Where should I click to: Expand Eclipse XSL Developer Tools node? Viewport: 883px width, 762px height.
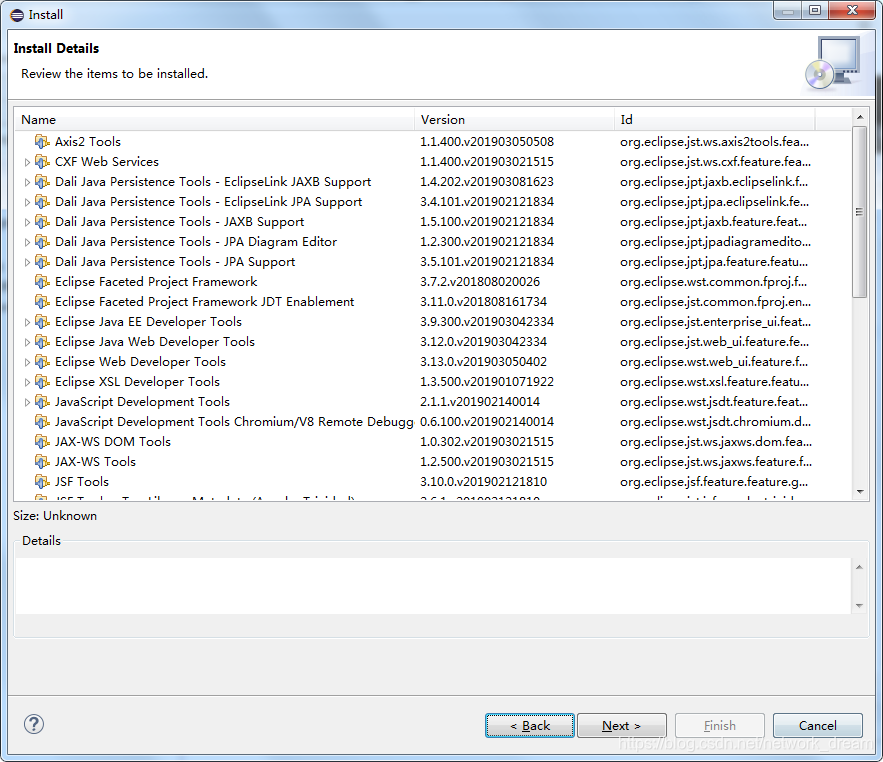[x=27, y=382]
